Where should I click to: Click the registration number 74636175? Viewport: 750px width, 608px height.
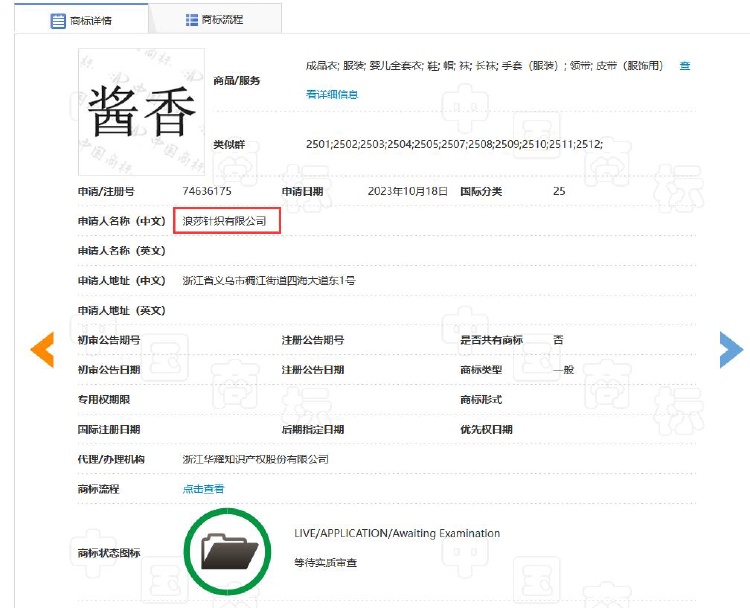coord(207,191)
